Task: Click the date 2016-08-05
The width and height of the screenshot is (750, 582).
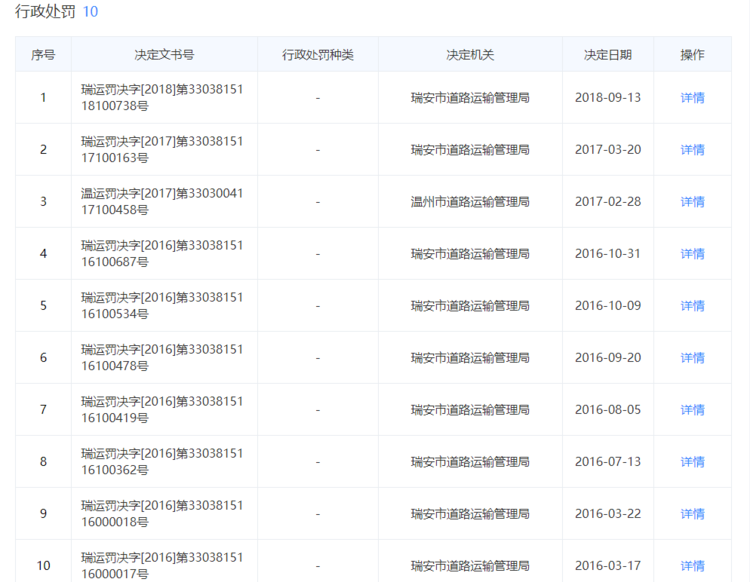Action: pyautogui.click(x=608, y=410)
